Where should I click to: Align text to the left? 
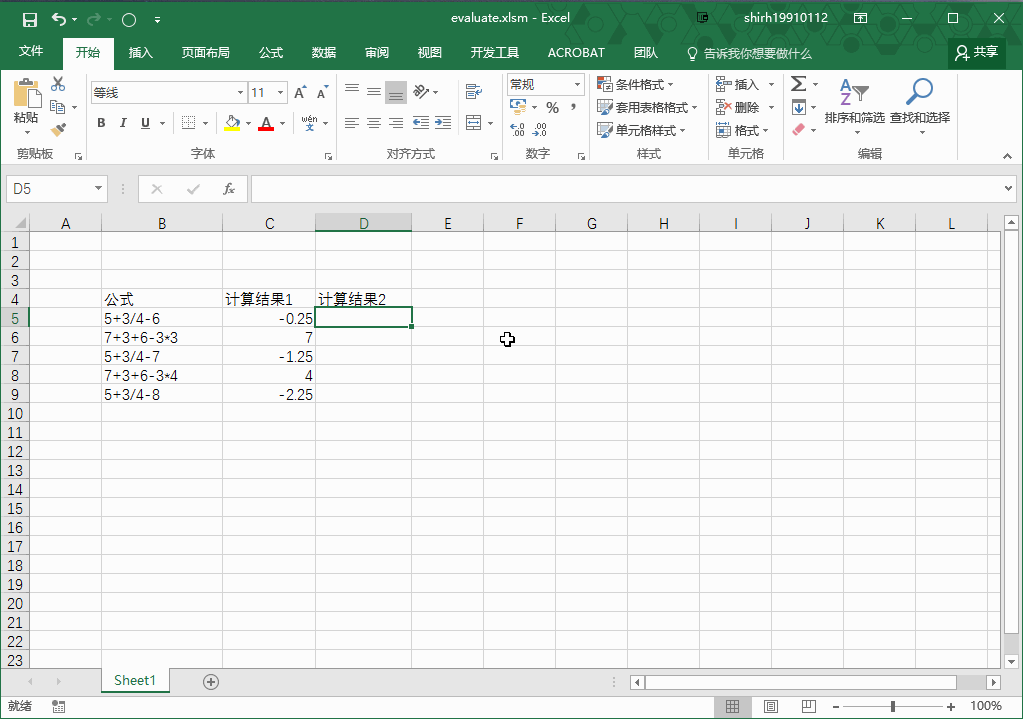(352, 123)
